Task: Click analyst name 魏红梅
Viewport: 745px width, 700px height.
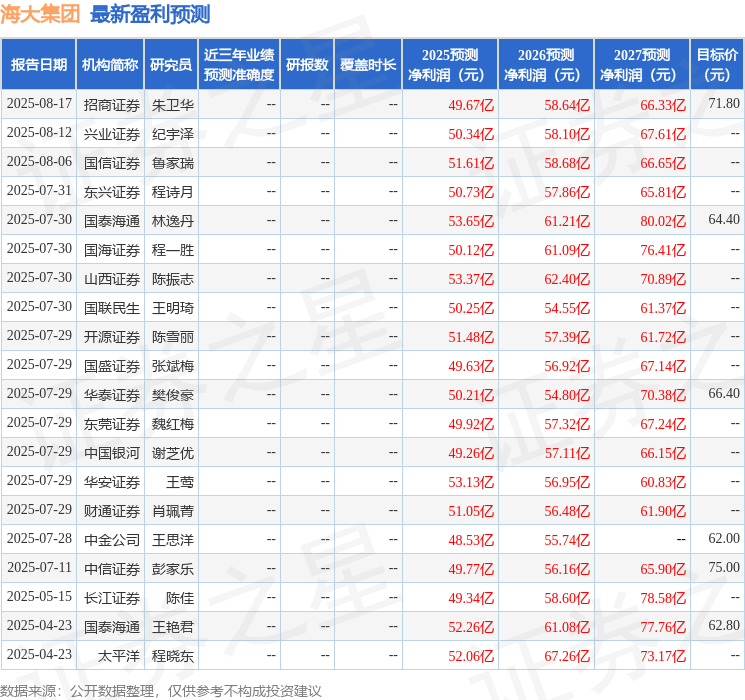Action: (172, 424)
